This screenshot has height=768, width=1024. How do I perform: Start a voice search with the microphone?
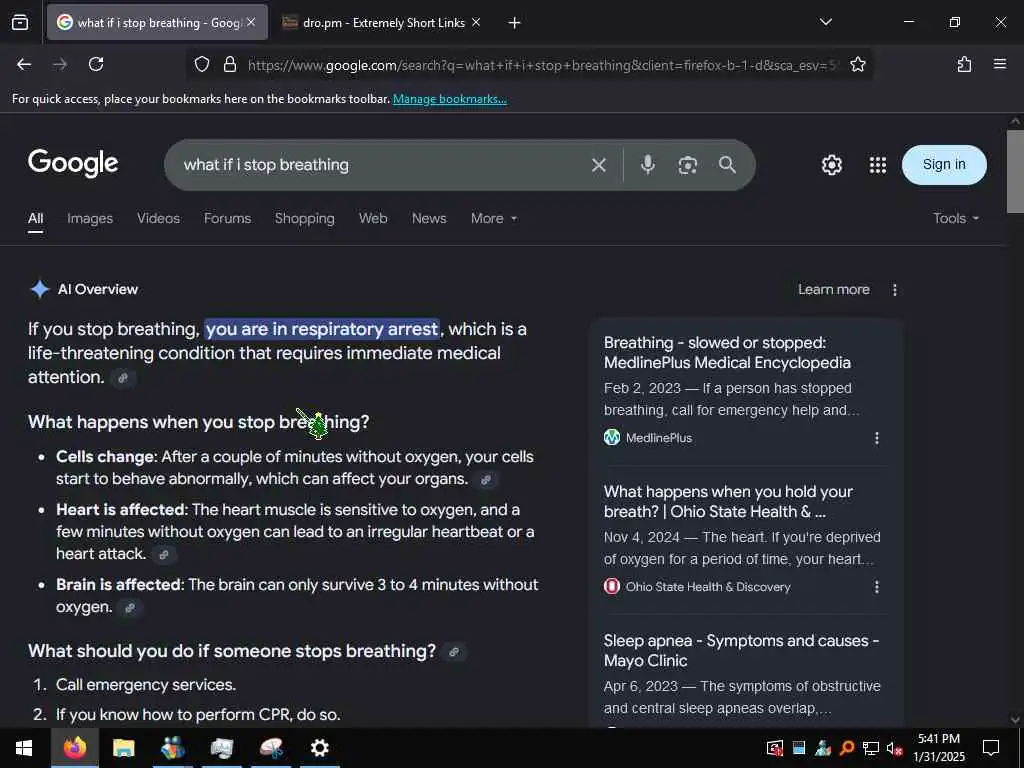(x=647, y=165)
